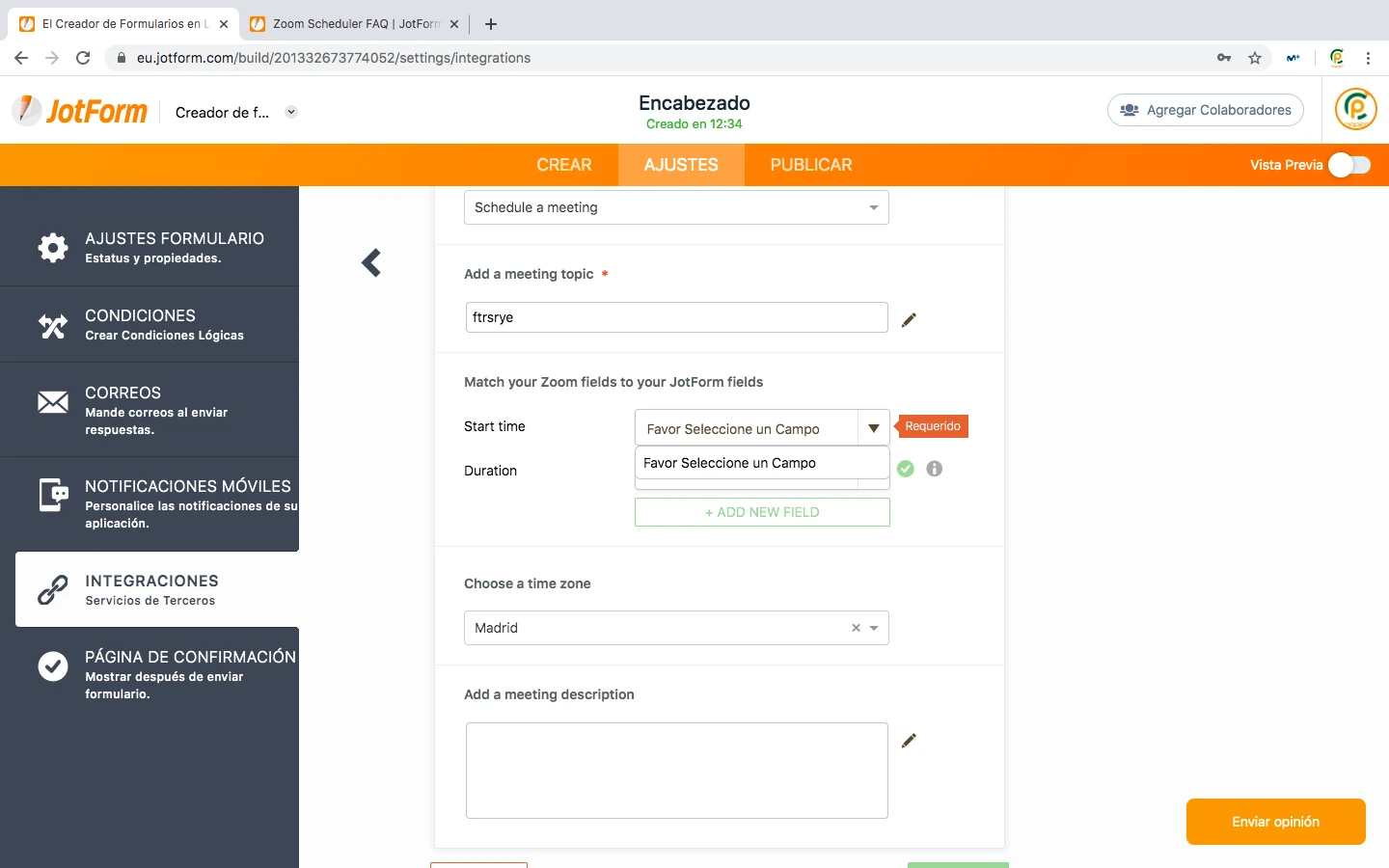Click the Notificaciones Móviles phone icon
Viewport: 1389px width, 868px height.
tap(53, 496)
